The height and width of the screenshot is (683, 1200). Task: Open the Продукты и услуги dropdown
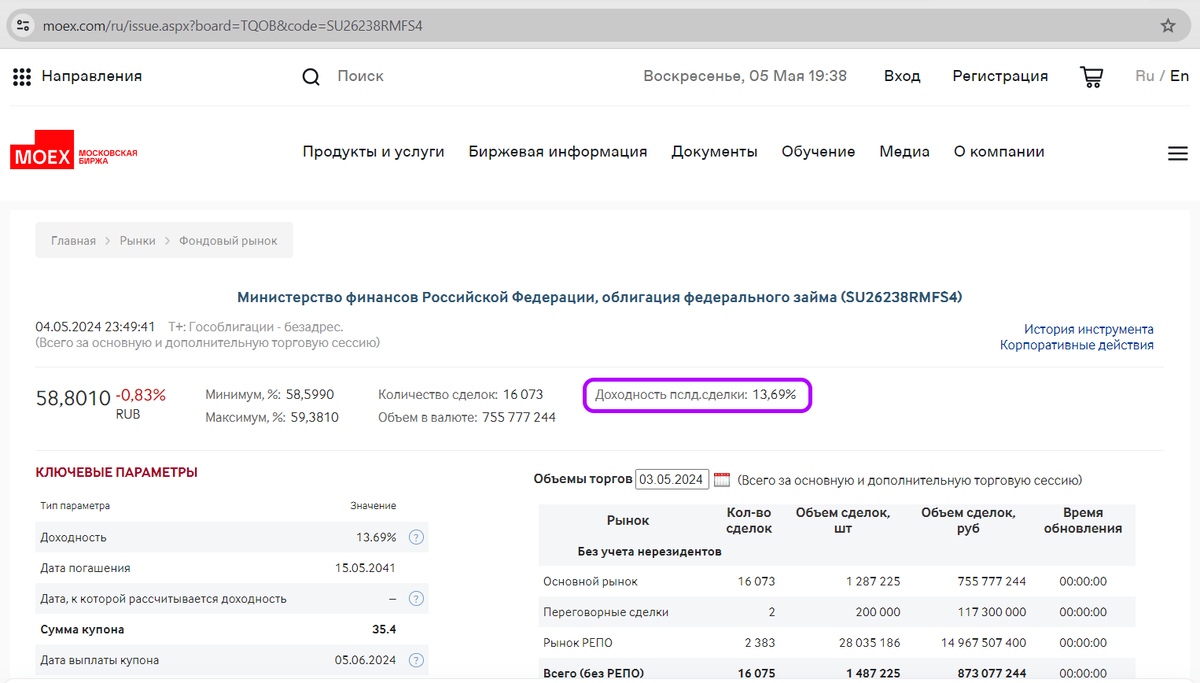(373, 151)
